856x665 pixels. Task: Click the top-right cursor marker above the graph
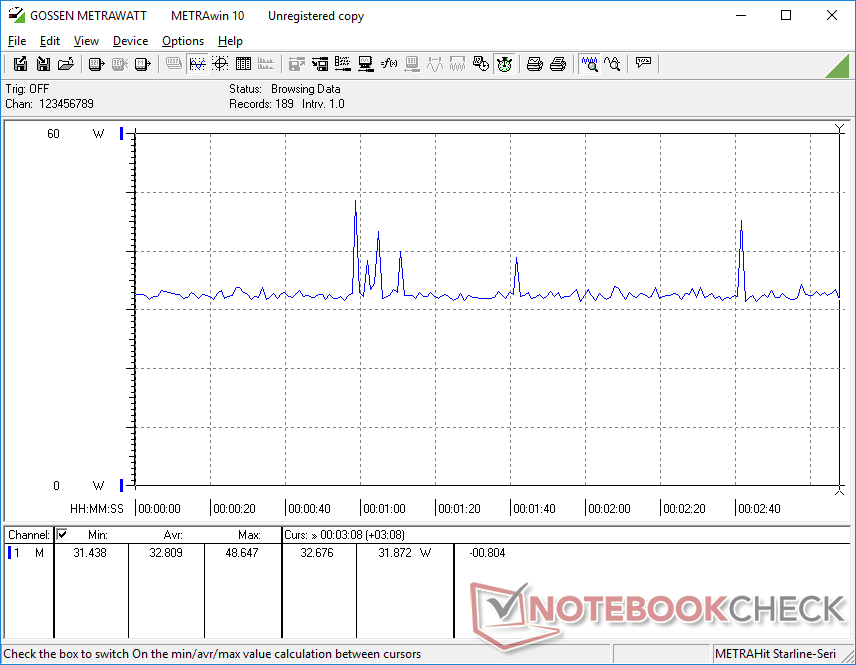pos(840,128)
